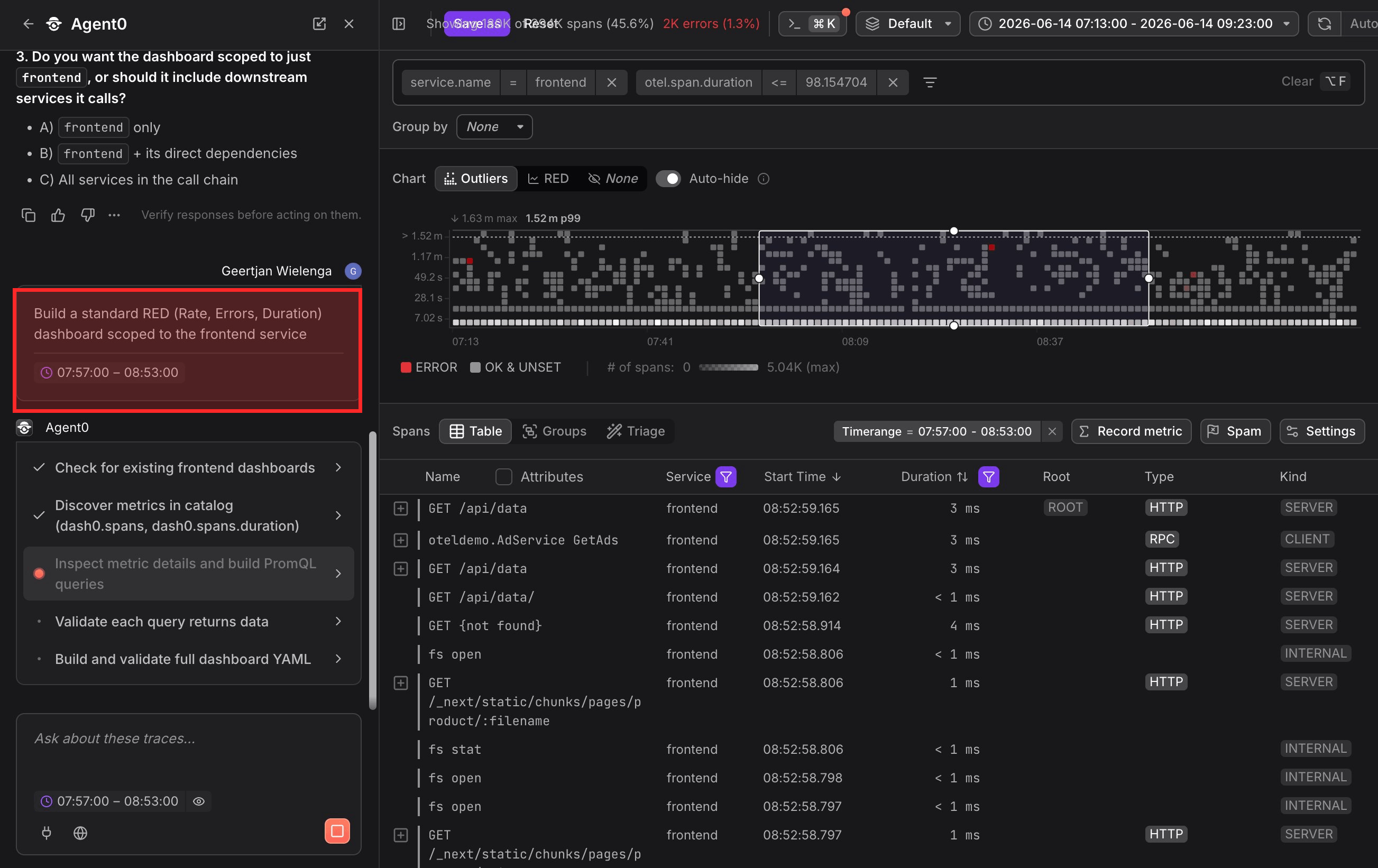Click the Duration column filter icon
Screen dimensions: 1378x868
pyautogui.click(x=989, y=477)
